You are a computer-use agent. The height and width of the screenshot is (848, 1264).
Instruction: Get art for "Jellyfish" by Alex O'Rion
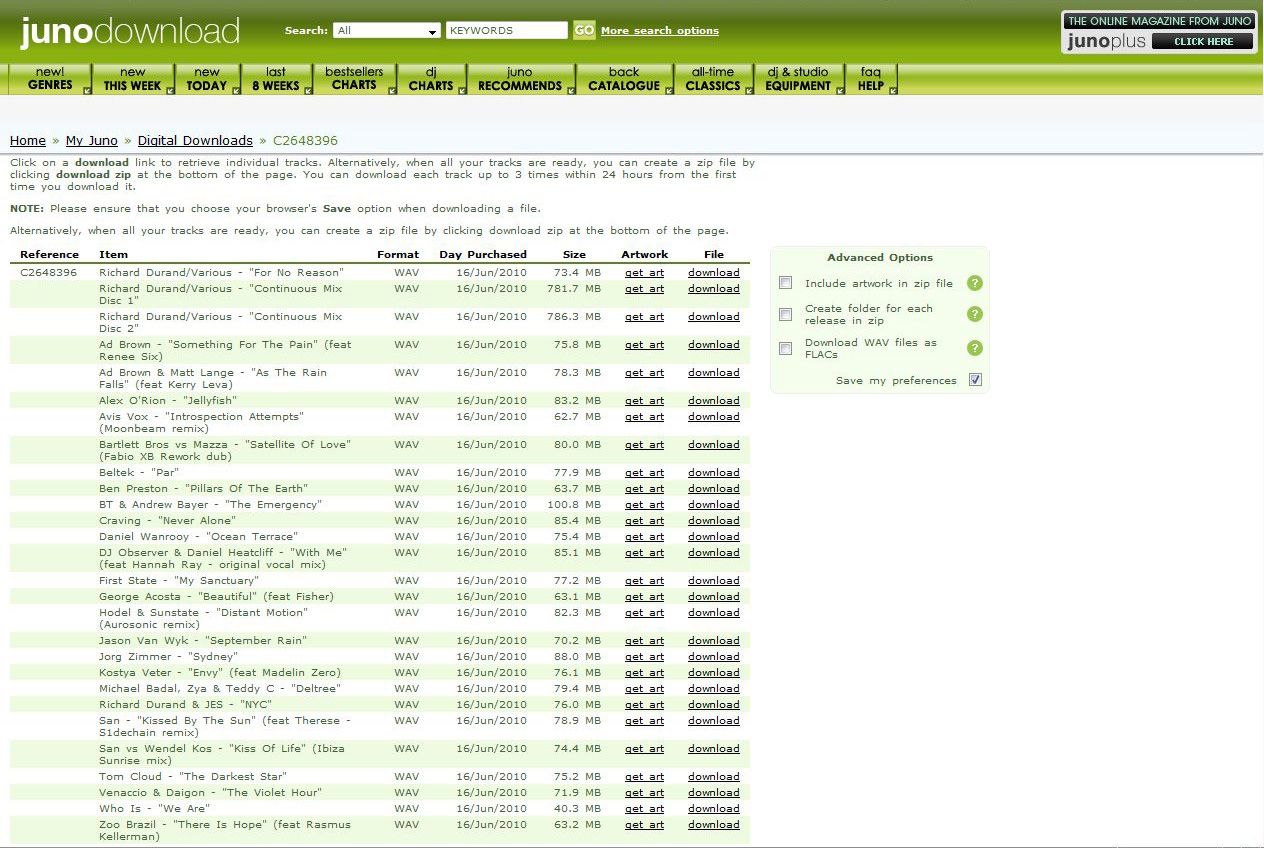(644, 401)
